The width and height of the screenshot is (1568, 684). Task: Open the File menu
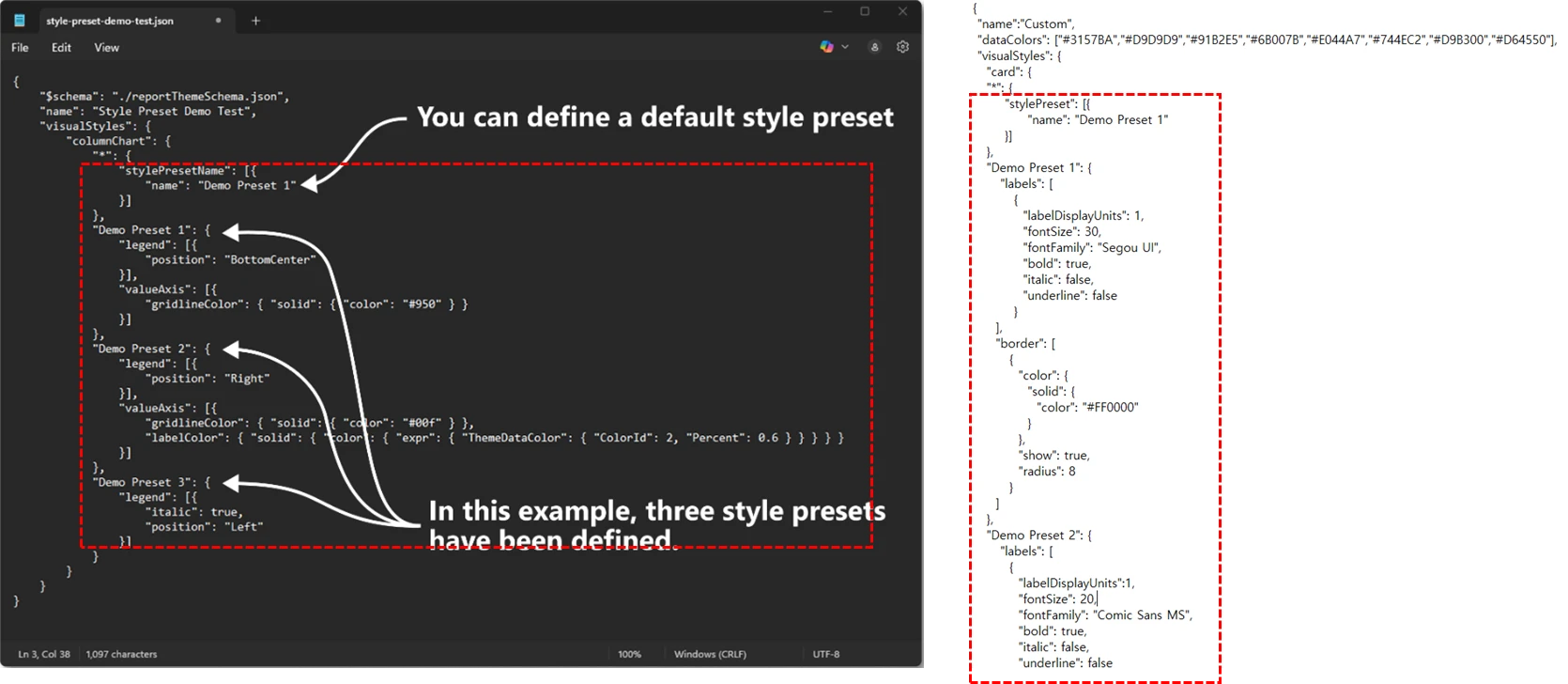pos(20,48)
